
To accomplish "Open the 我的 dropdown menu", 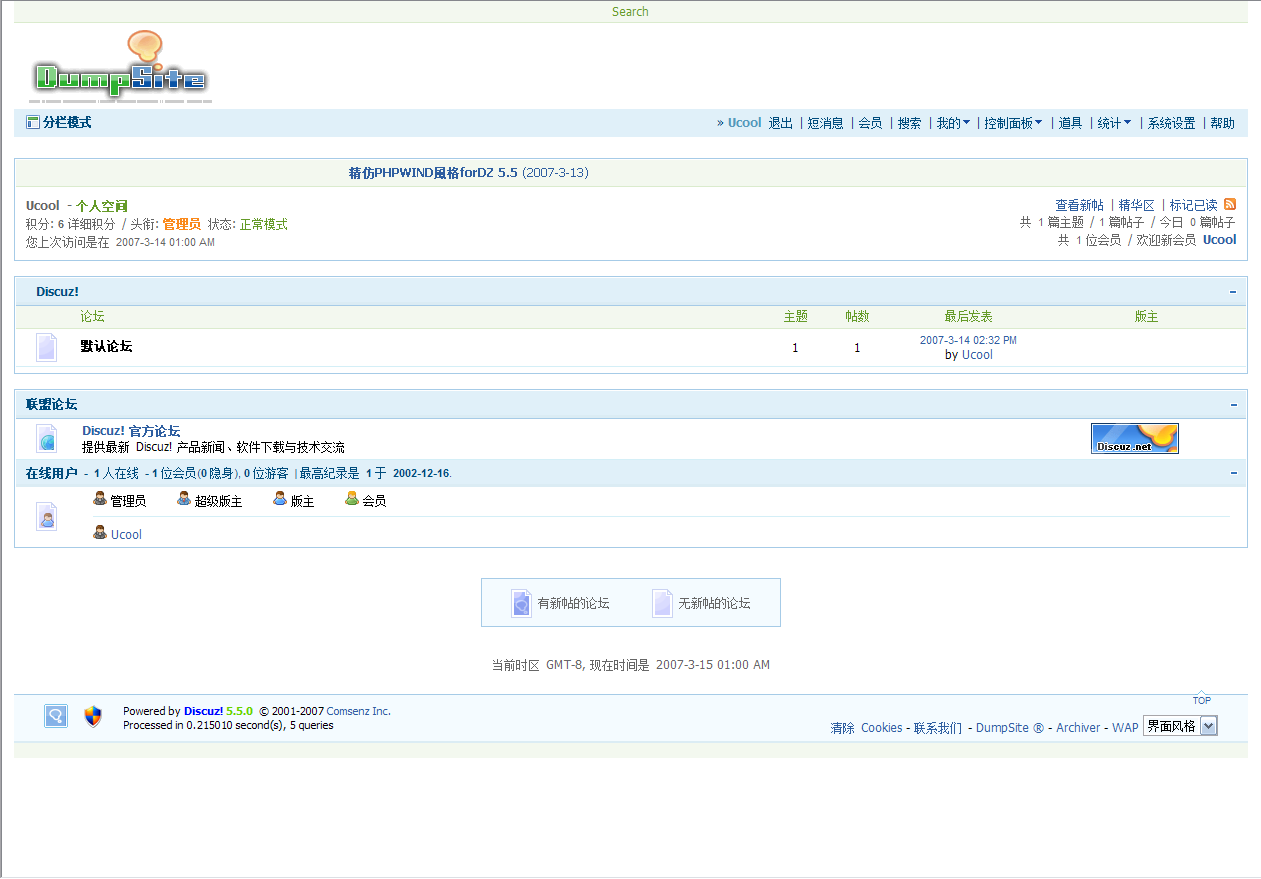I will click(x=953, y=123).
